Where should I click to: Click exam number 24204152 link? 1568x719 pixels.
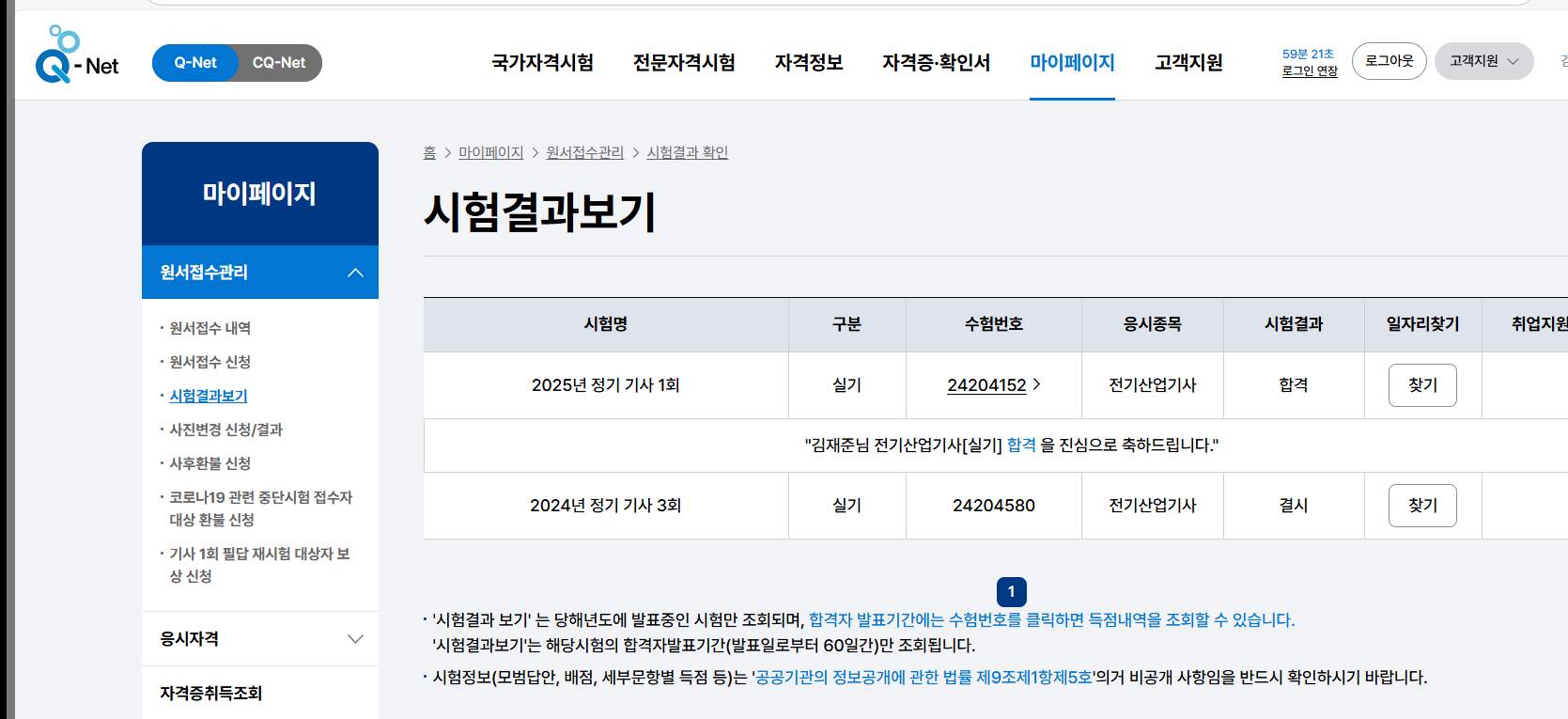coord(986,385)
